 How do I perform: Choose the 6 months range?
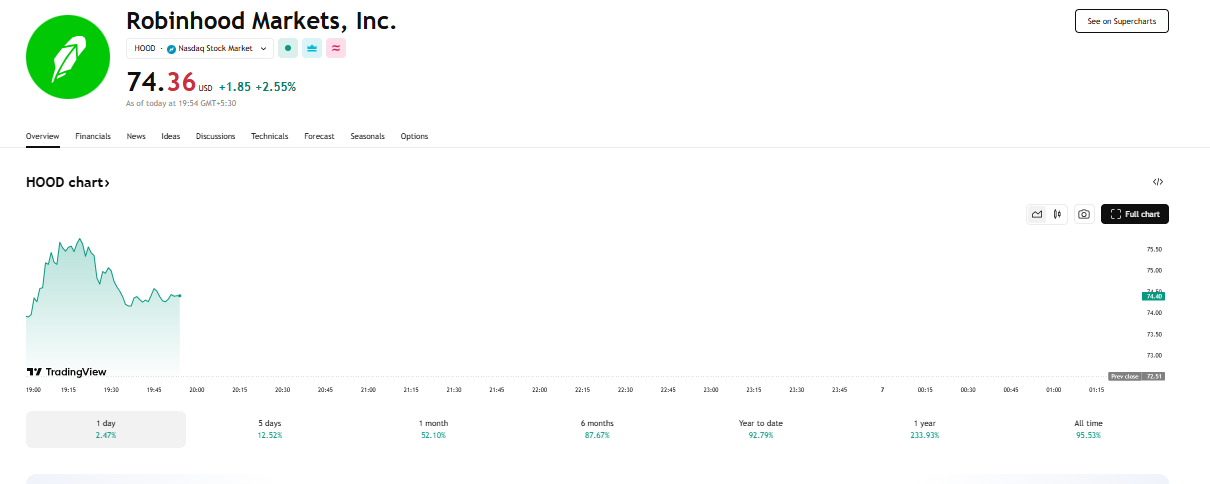pyautogui.click(x=597, y=429)
